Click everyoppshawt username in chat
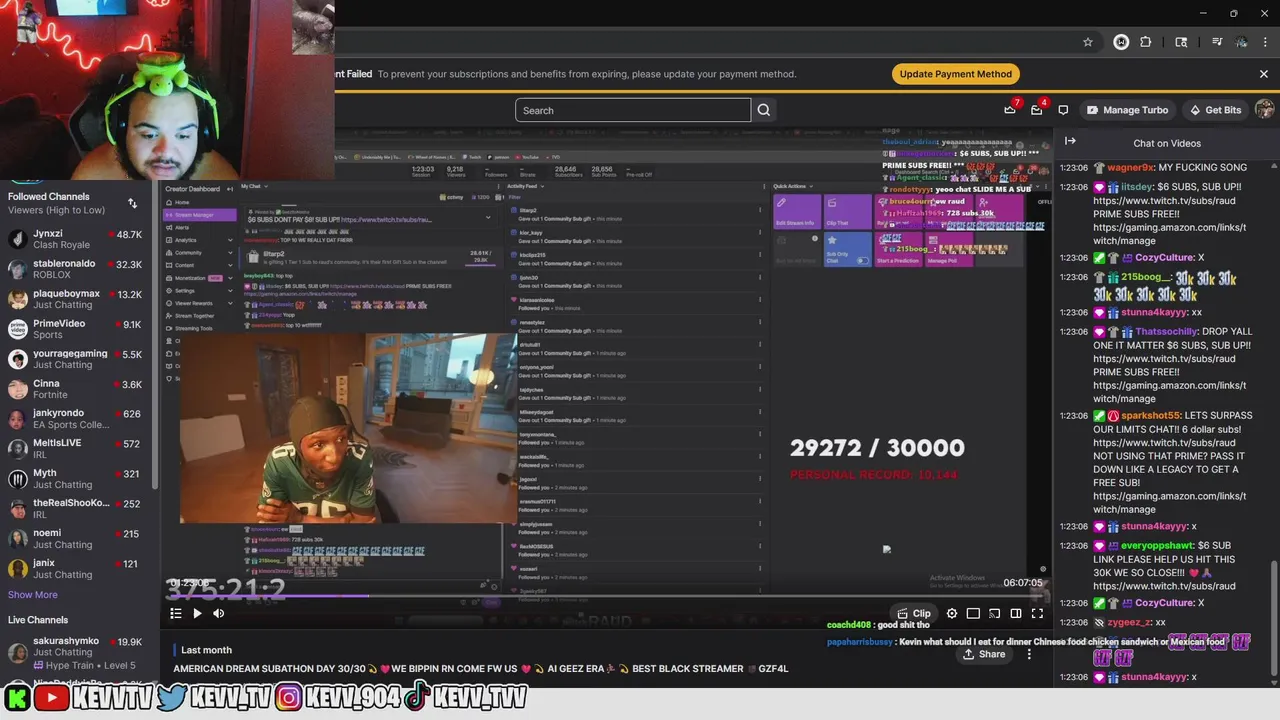 point(1157,546)
